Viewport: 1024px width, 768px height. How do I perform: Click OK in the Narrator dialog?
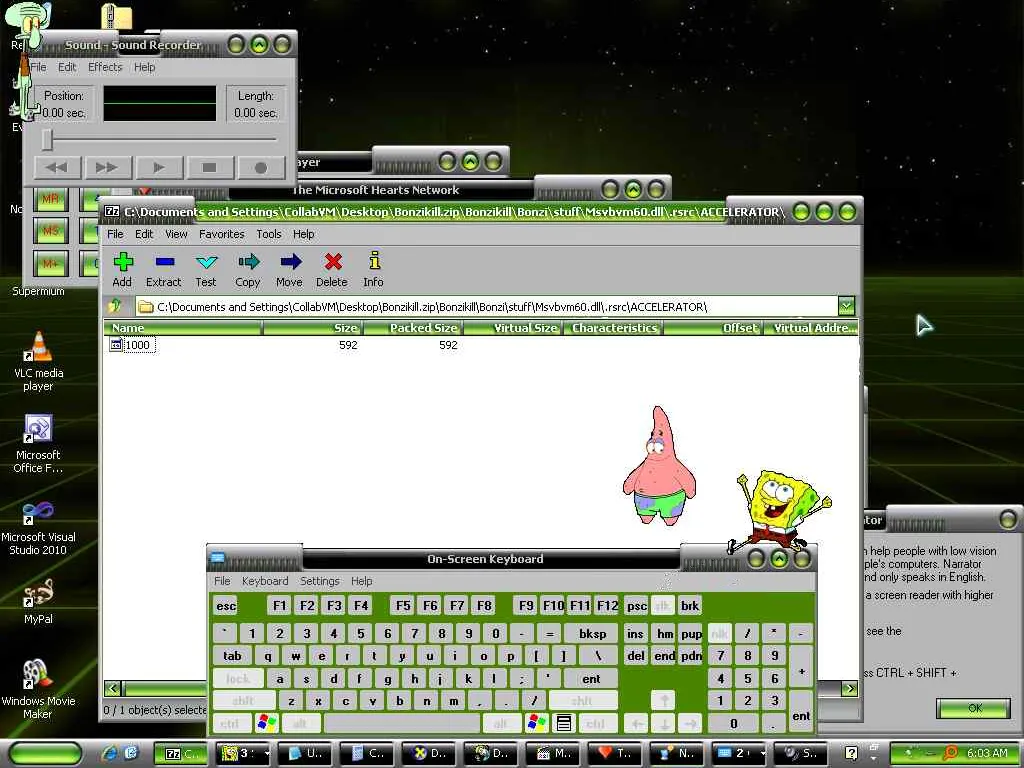[974, 708]
